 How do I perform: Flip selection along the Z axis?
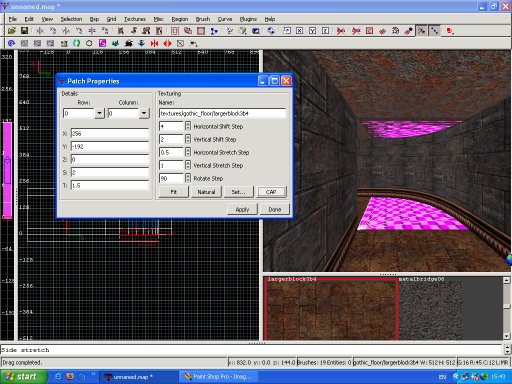pos(92,31)
